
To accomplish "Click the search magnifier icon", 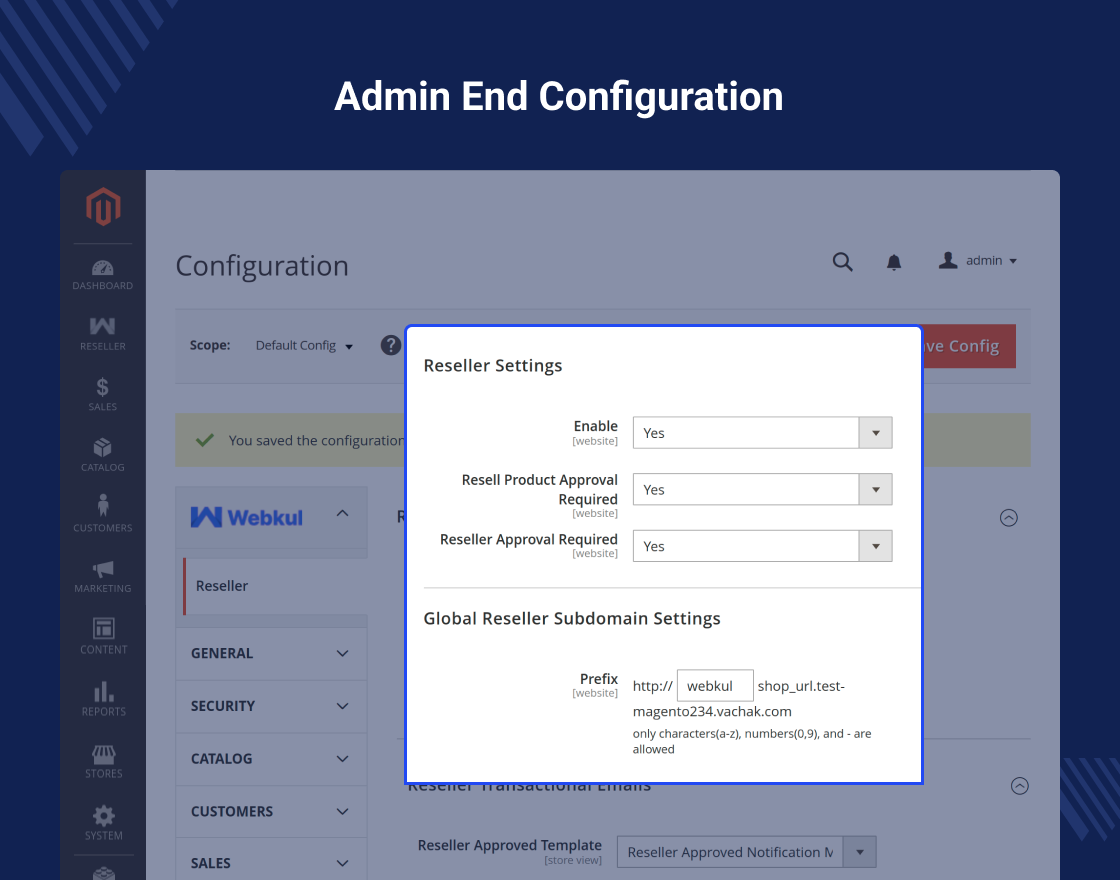I will coord(843,261).
